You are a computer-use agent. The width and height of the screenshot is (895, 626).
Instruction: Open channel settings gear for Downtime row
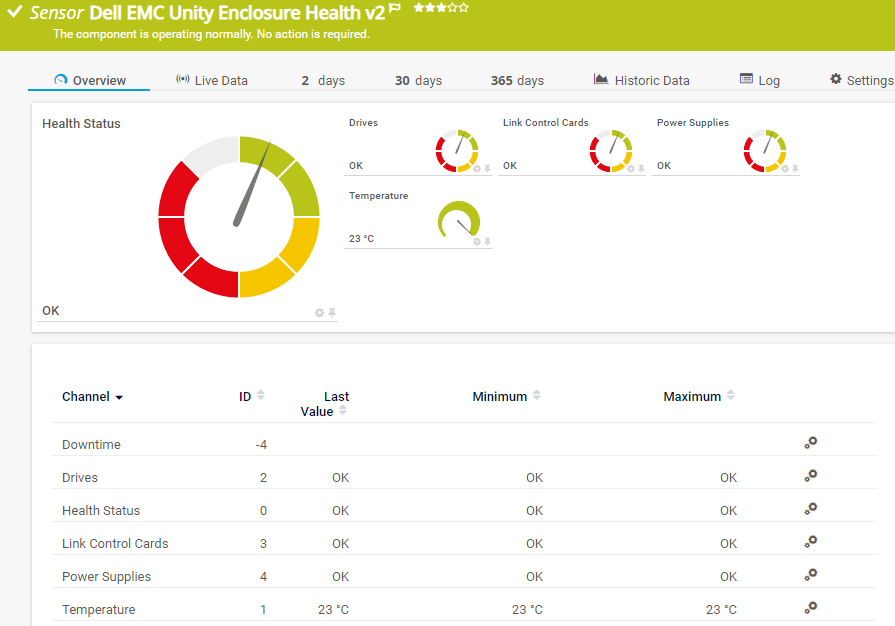(811, 443)
